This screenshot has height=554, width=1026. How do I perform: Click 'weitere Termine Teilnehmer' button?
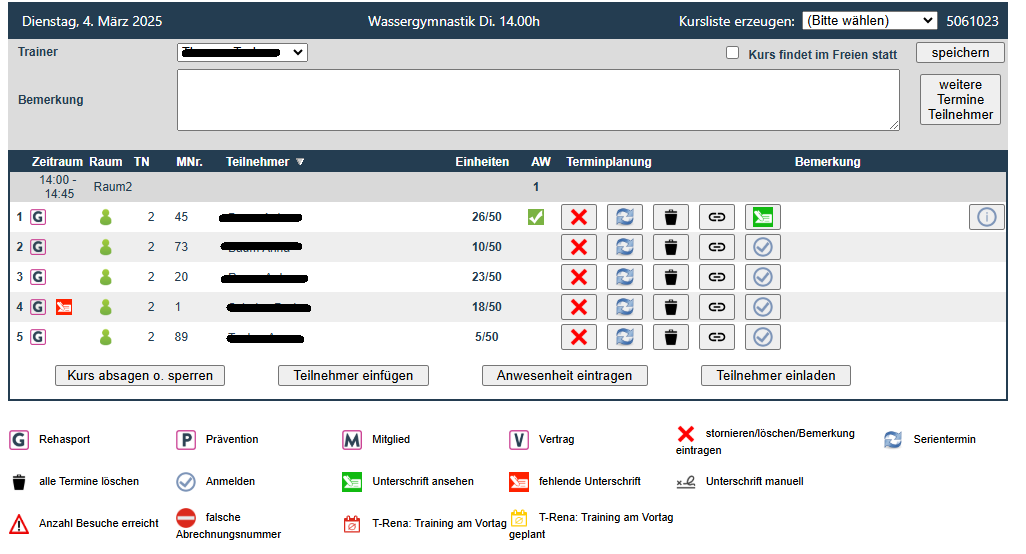(959, 100)
